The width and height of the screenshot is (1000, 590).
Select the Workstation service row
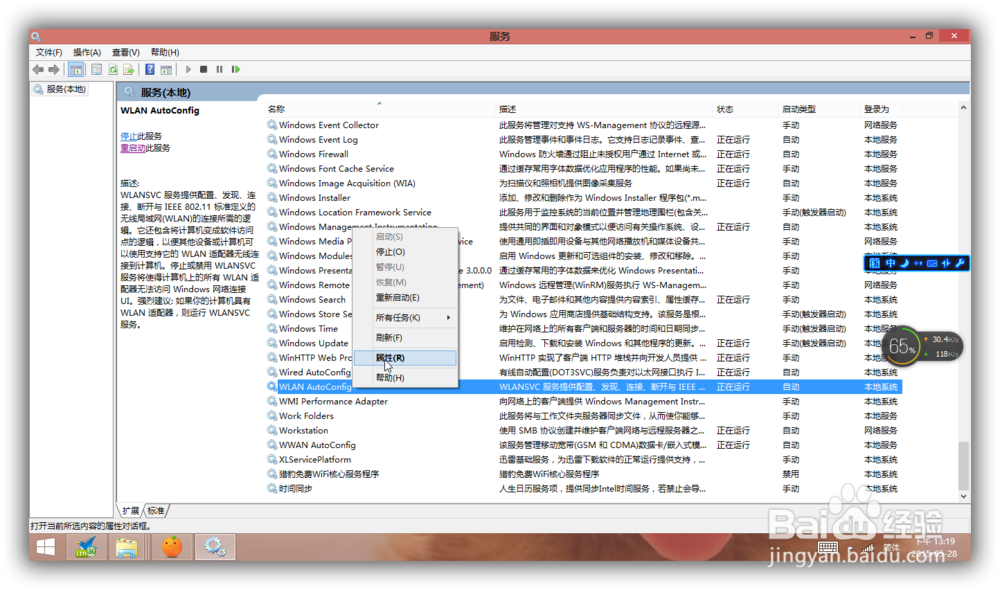(584, 431)
